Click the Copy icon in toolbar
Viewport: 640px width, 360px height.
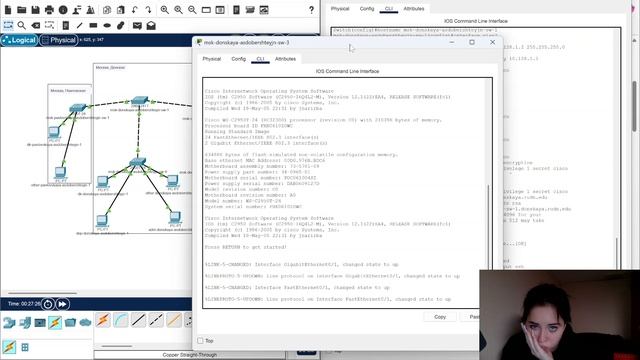coord(107,10)
